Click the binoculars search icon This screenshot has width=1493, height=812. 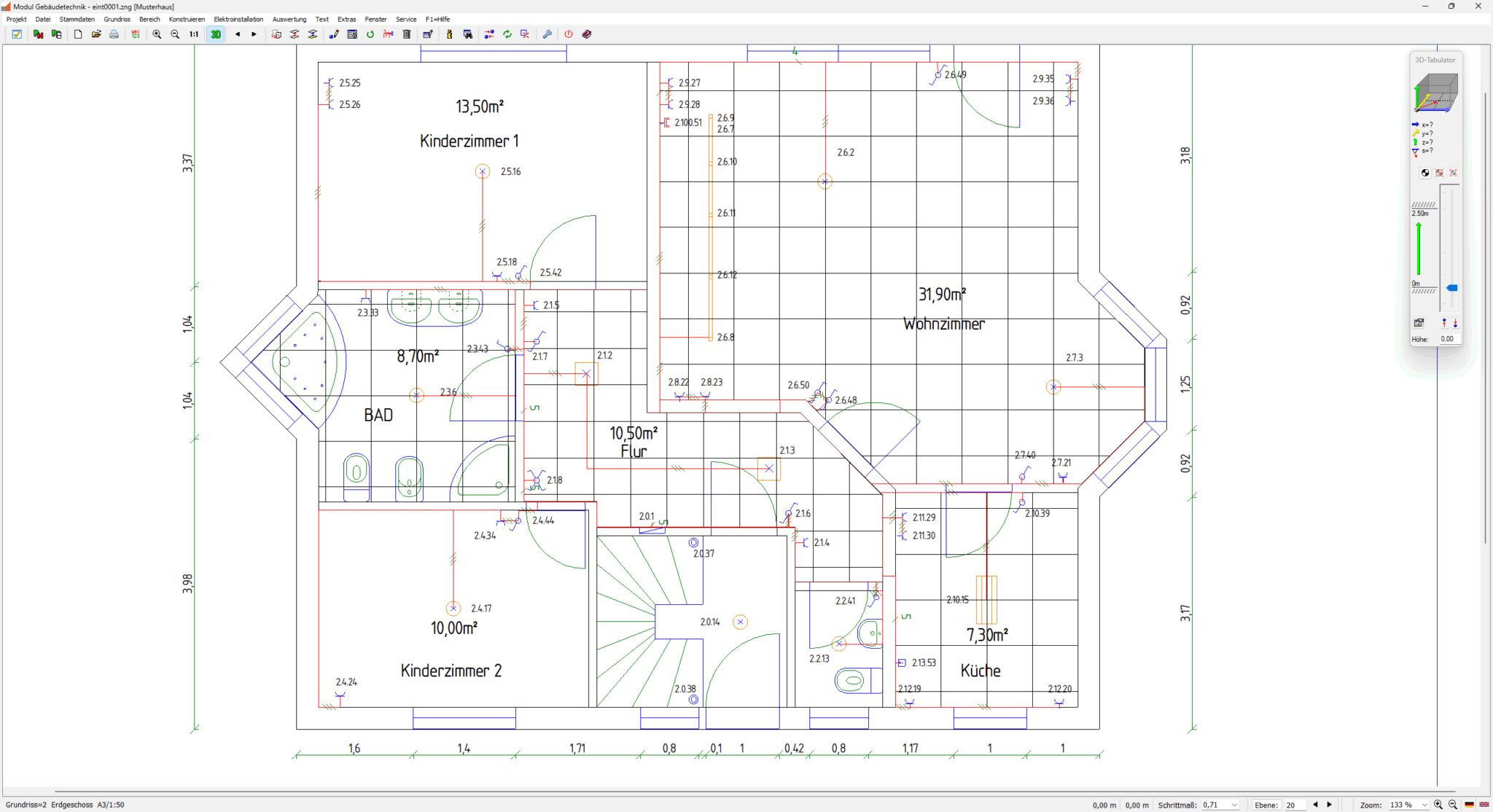click(467, 34)
